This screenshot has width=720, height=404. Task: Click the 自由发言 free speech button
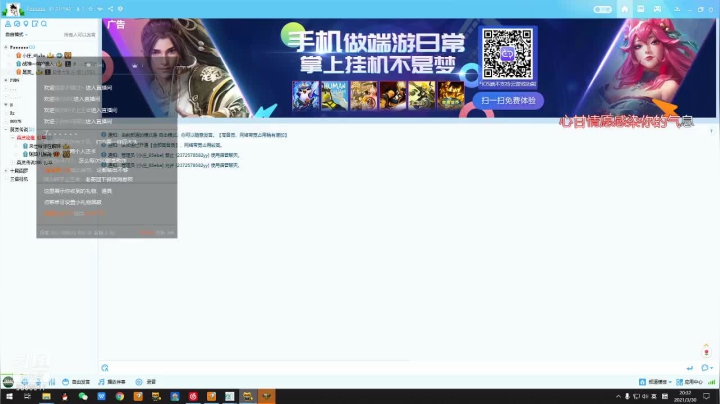[76, 382]
